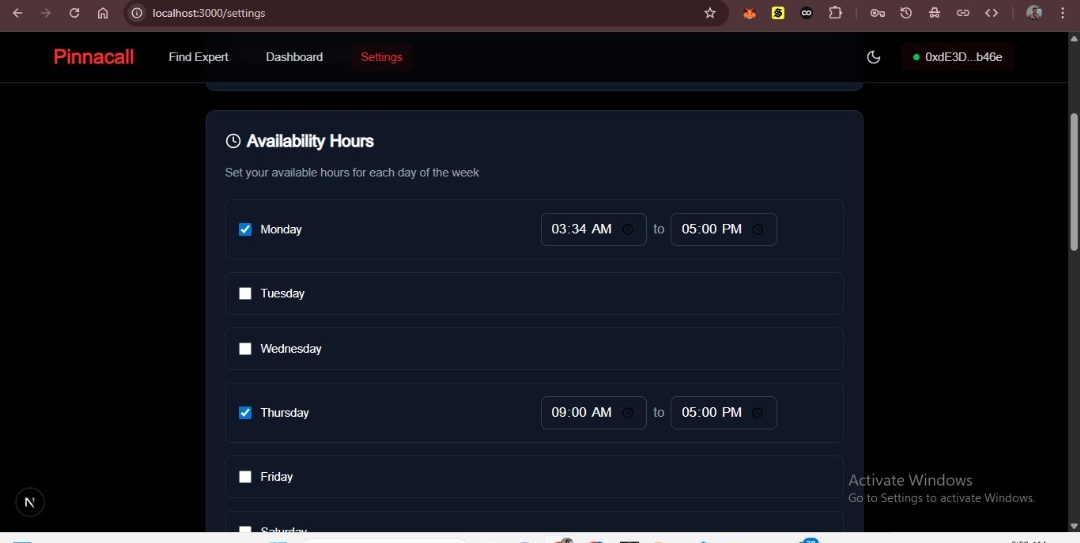Bookmark this page with the star icon
The image size is (1080, 543).
click(710, 13)
